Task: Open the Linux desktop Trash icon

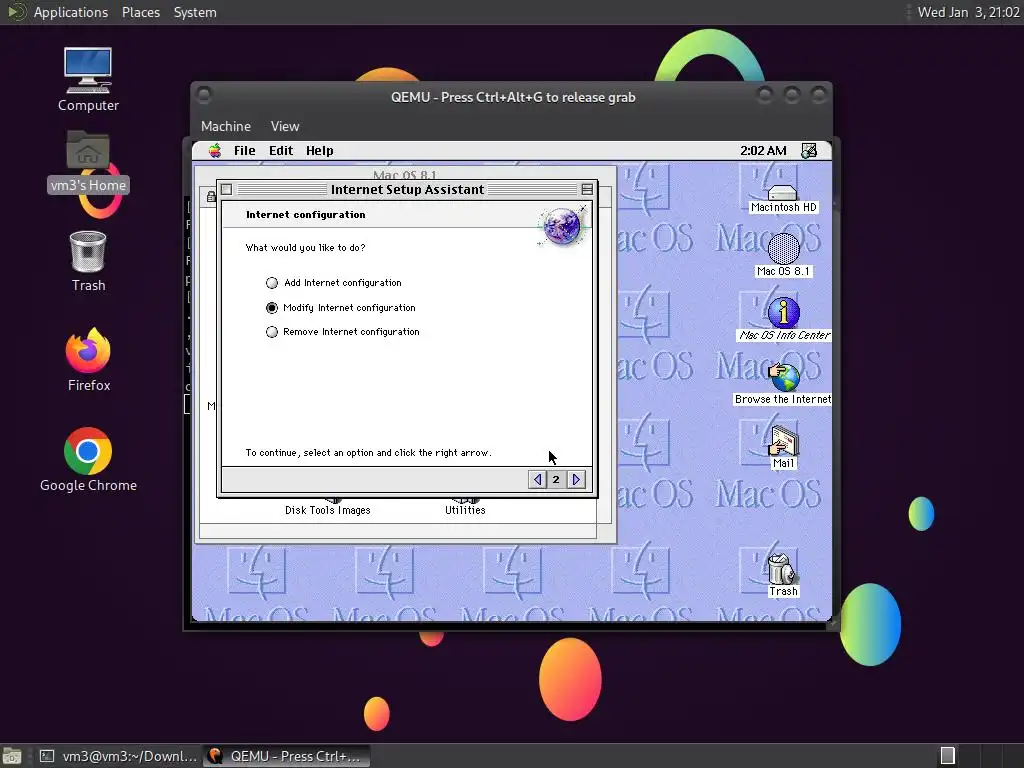Action: (88, 261)
